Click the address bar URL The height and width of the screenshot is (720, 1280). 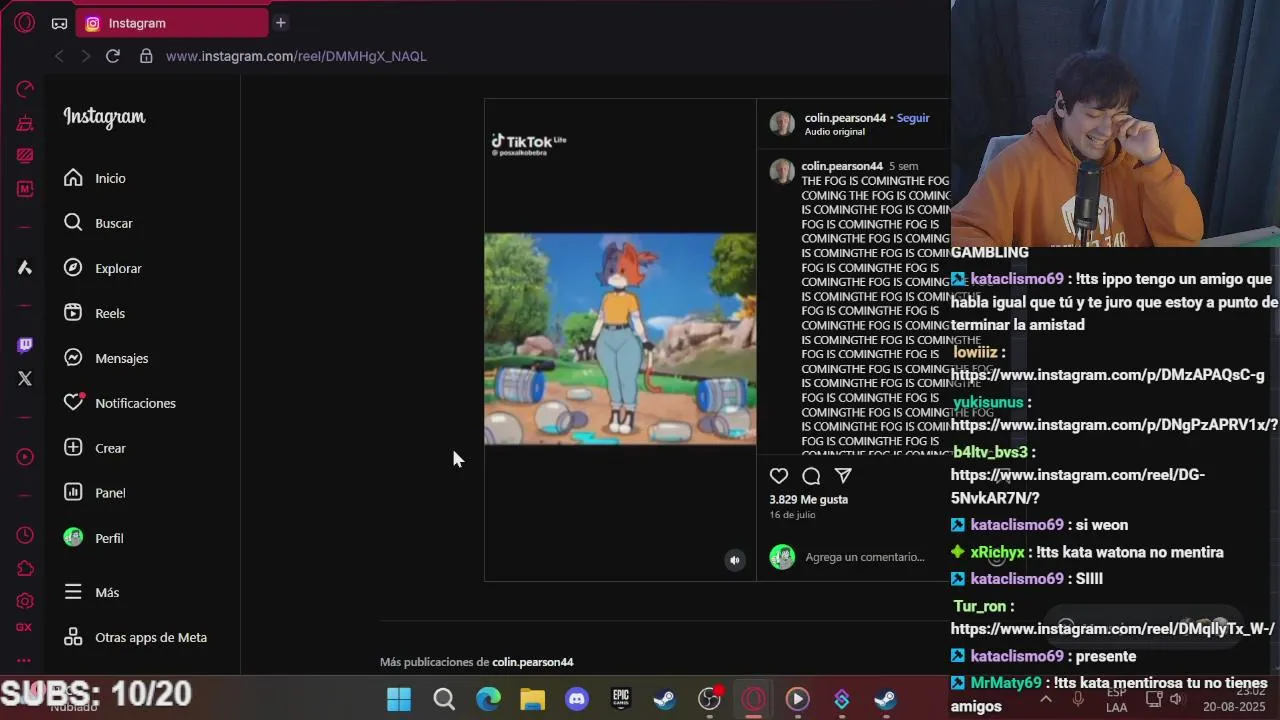(296, 56)
